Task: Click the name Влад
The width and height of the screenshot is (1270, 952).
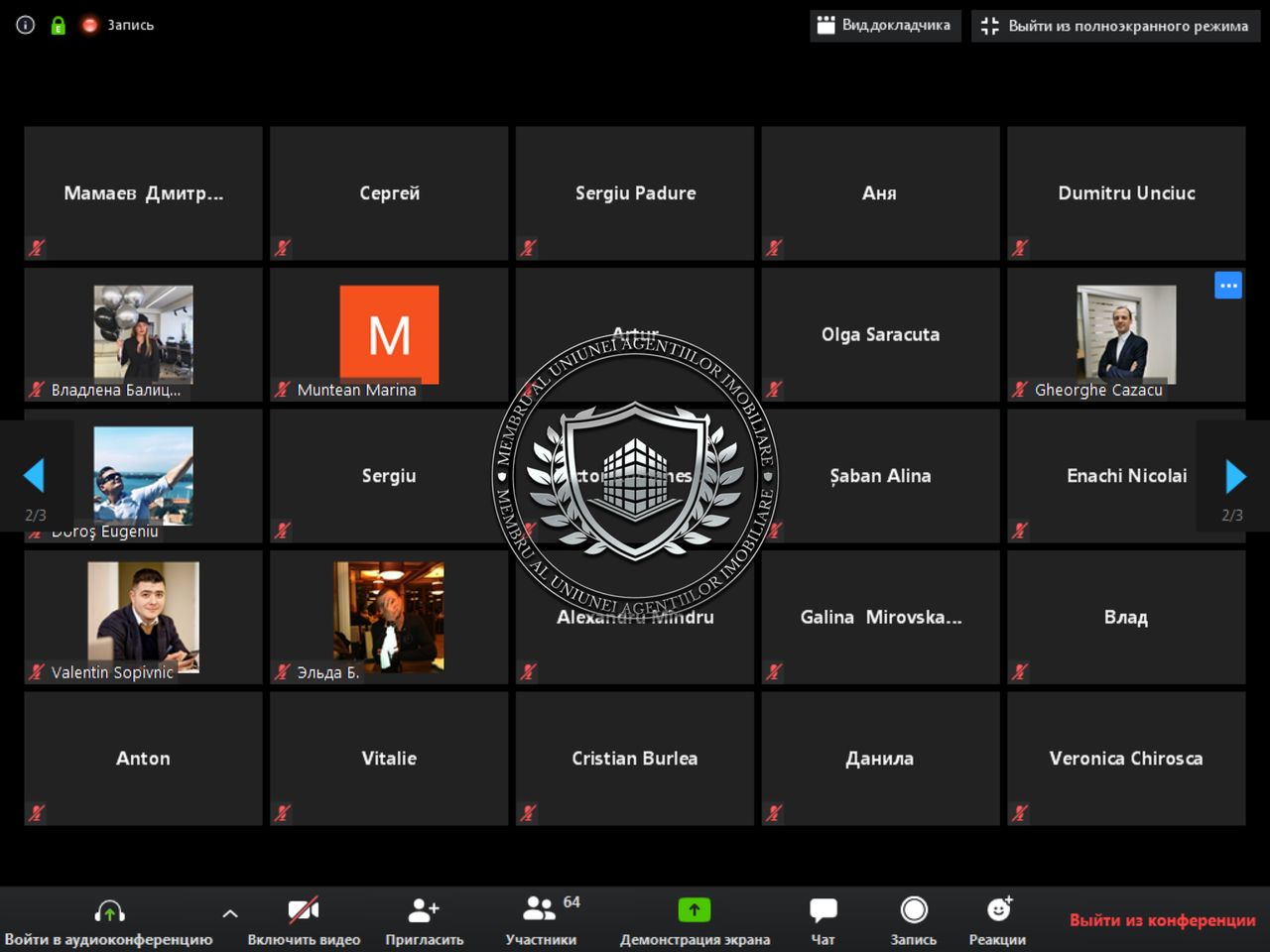Action: tap(1126, 617)
